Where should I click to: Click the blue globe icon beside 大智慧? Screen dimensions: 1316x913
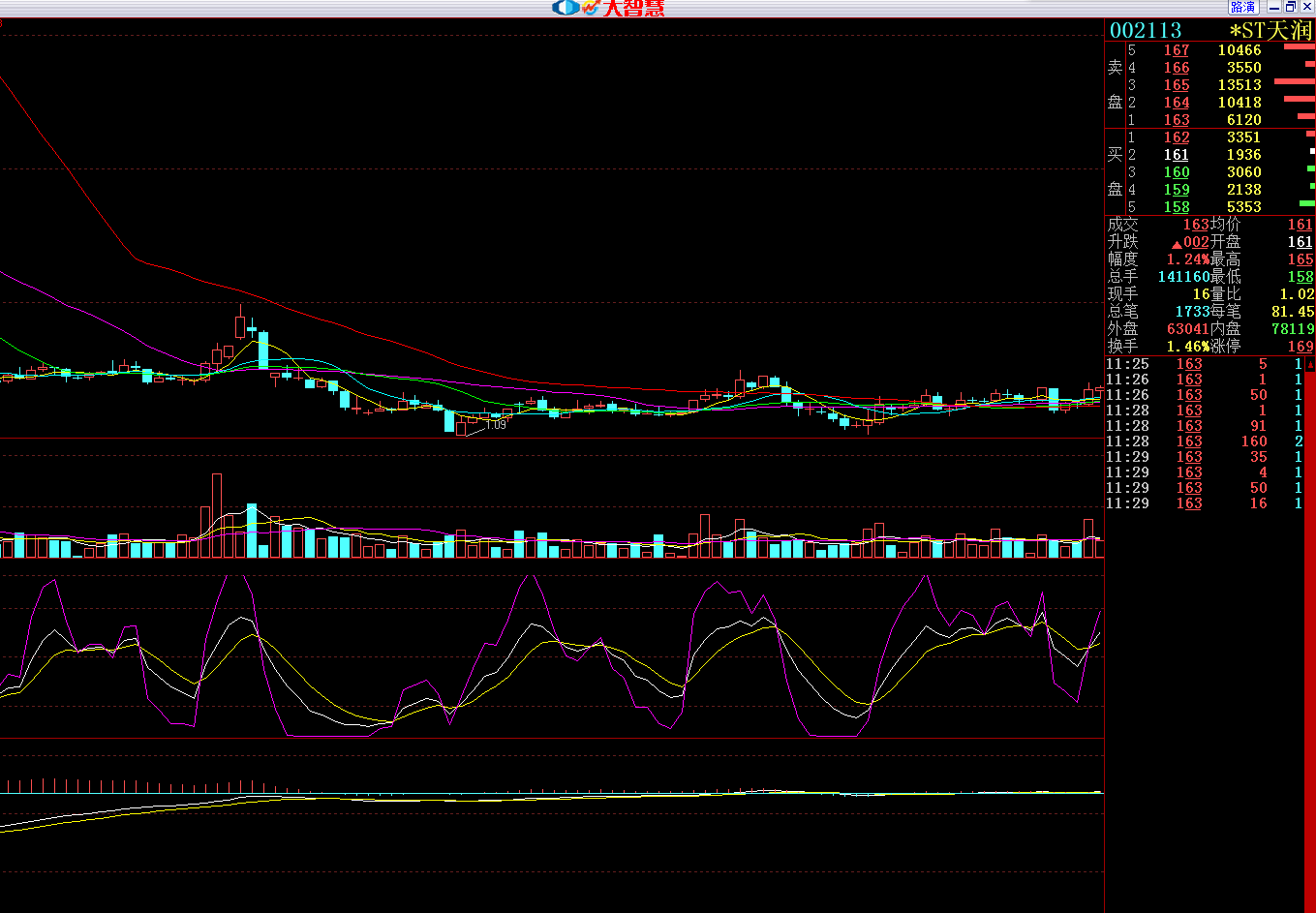click(565, 8)
